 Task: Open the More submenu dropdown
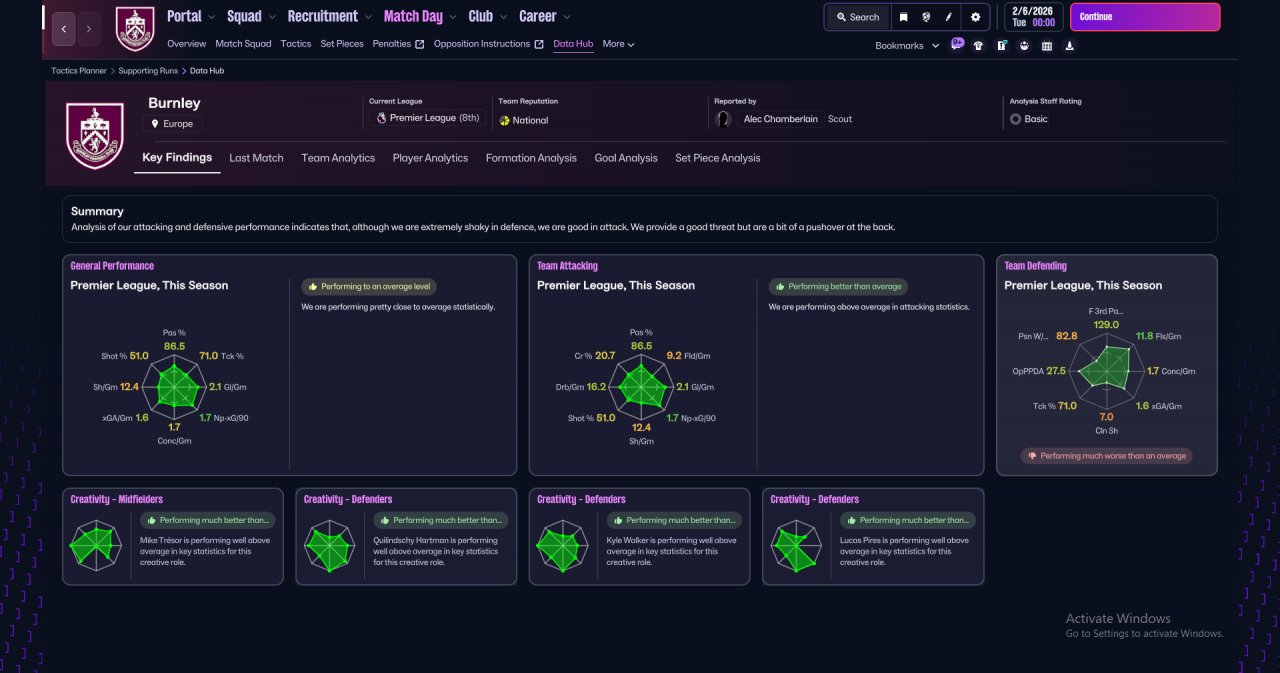point(618,44)
